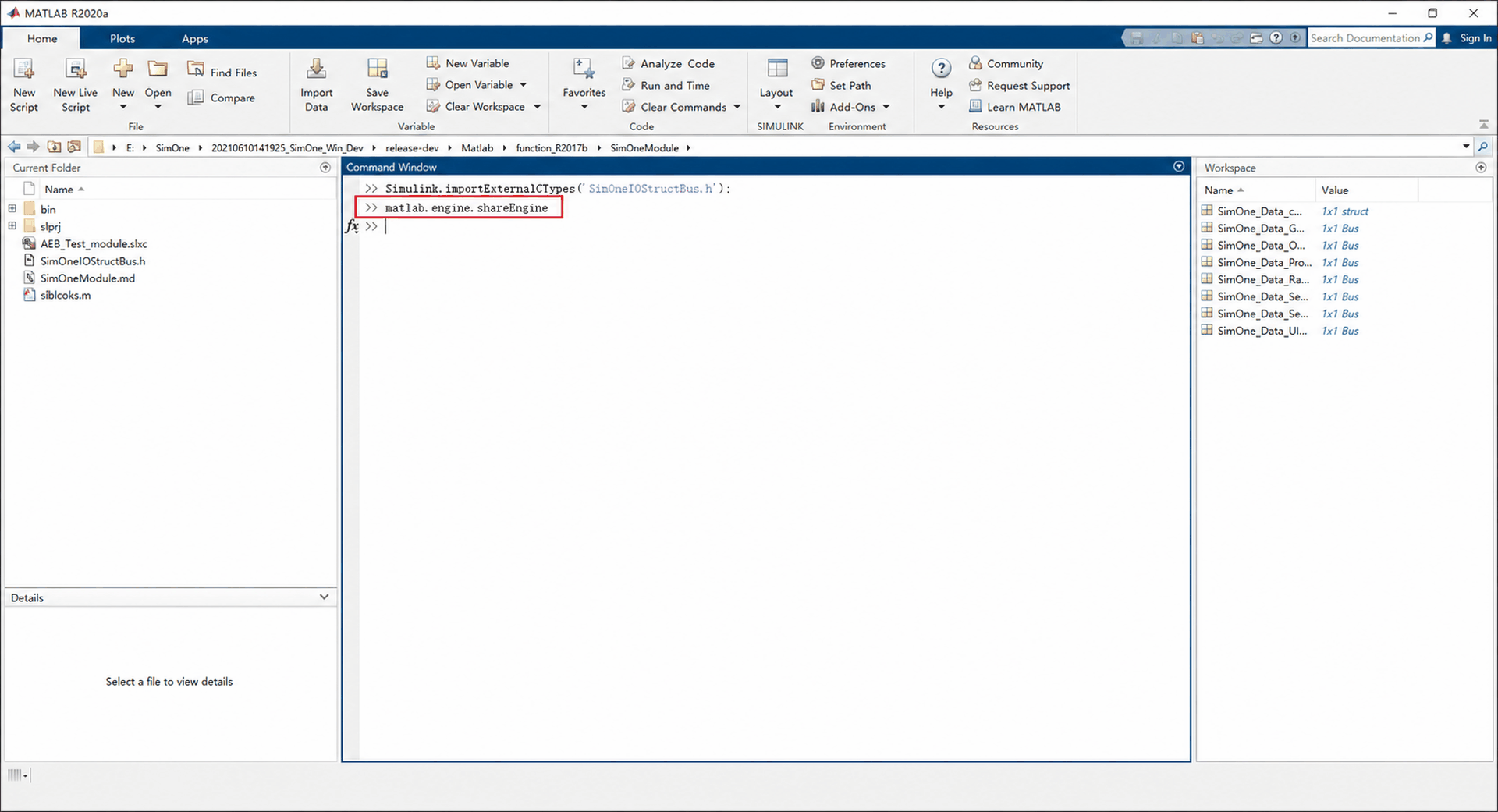Click the Browse for folder icon

click(x=74, y=147)
